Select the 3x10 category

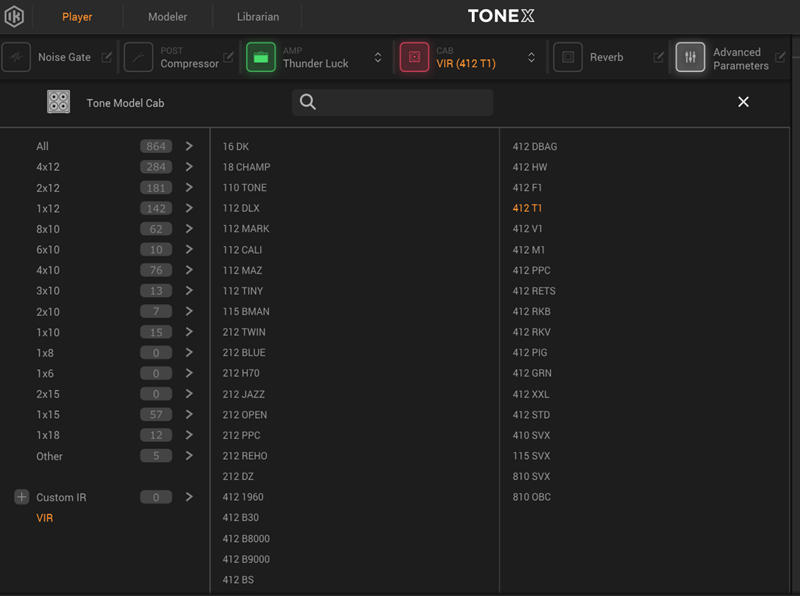point(48,291)
